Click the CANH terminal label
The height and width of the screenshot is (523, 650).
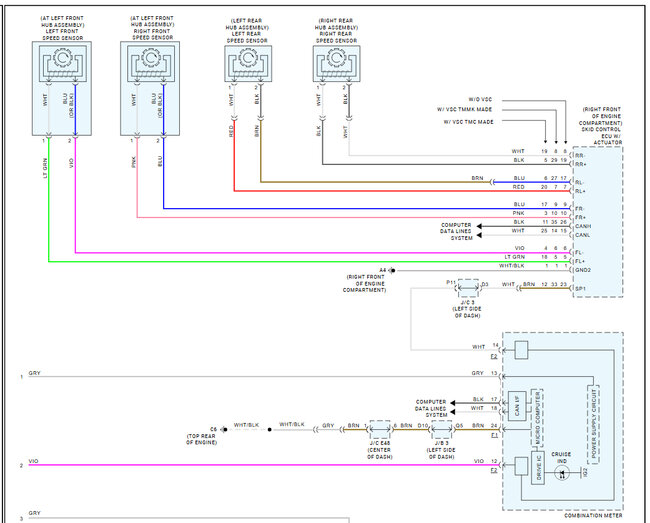coord(583,226)
